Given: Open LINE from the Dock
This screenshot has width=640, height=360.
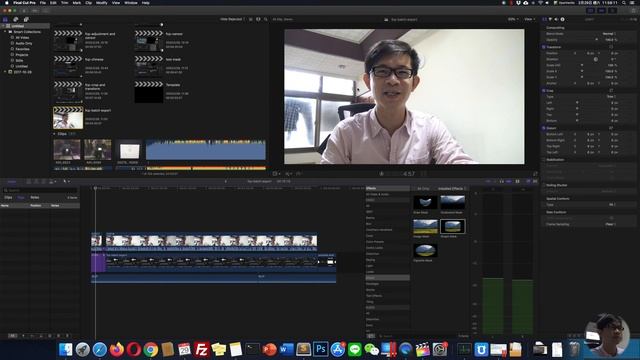Looking at the screenshot, I should click(355, 349).
